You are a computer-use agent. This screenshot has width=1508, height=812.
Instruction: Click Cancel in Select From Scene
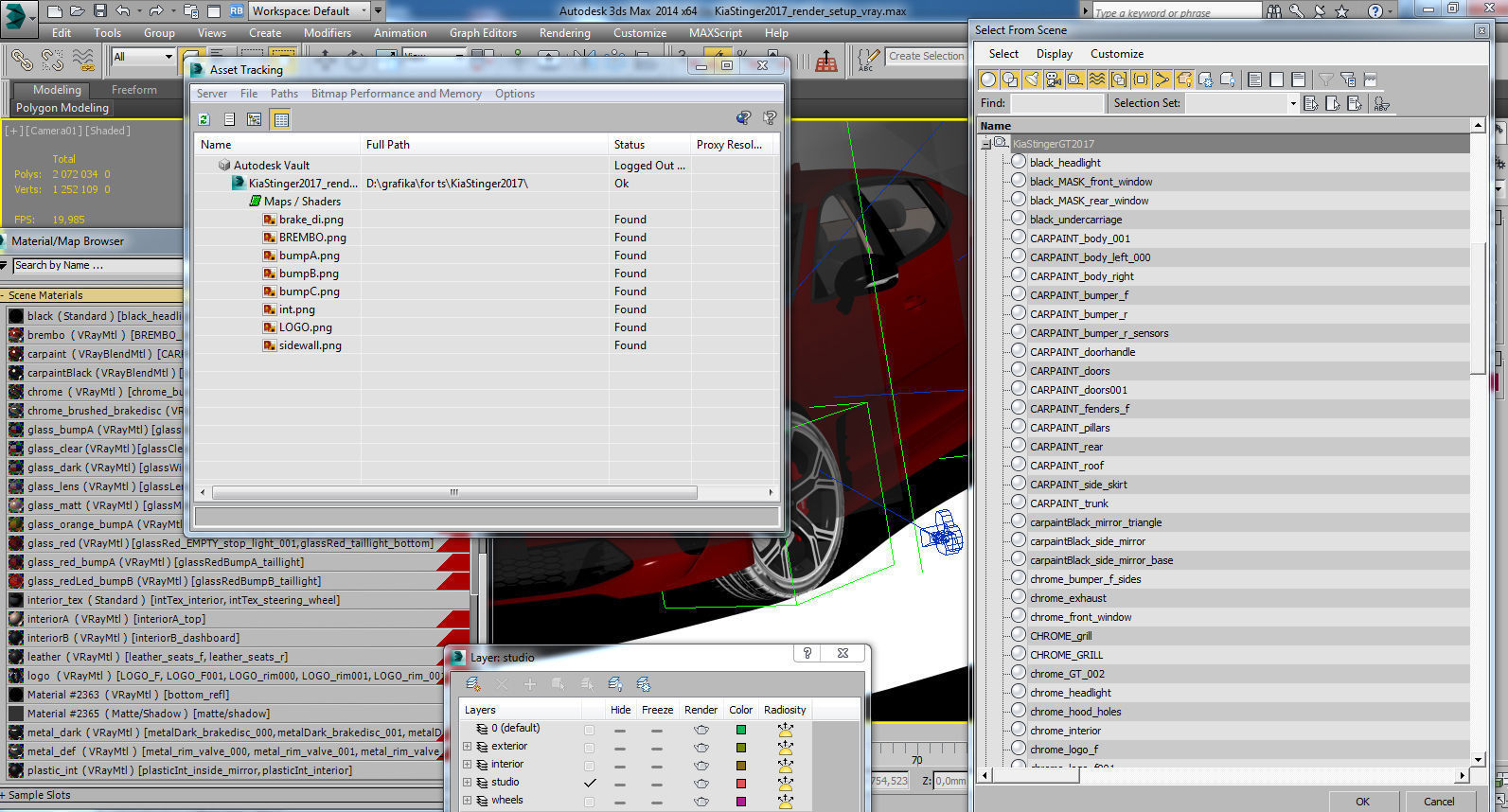click(x=1439, y=802)
